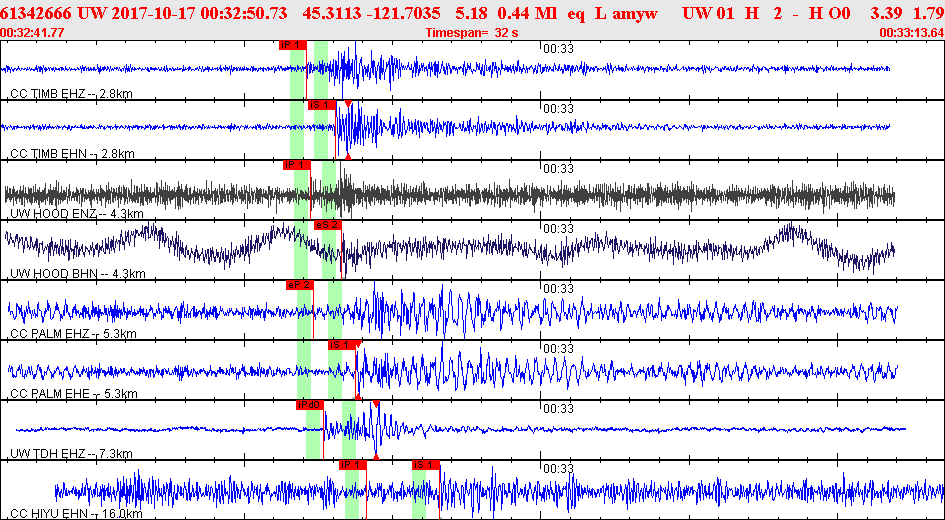
Task: Click the 00:33 time tick on UW TDH EHZ trace
Action: pyautogui.click(x=557, y=409)
